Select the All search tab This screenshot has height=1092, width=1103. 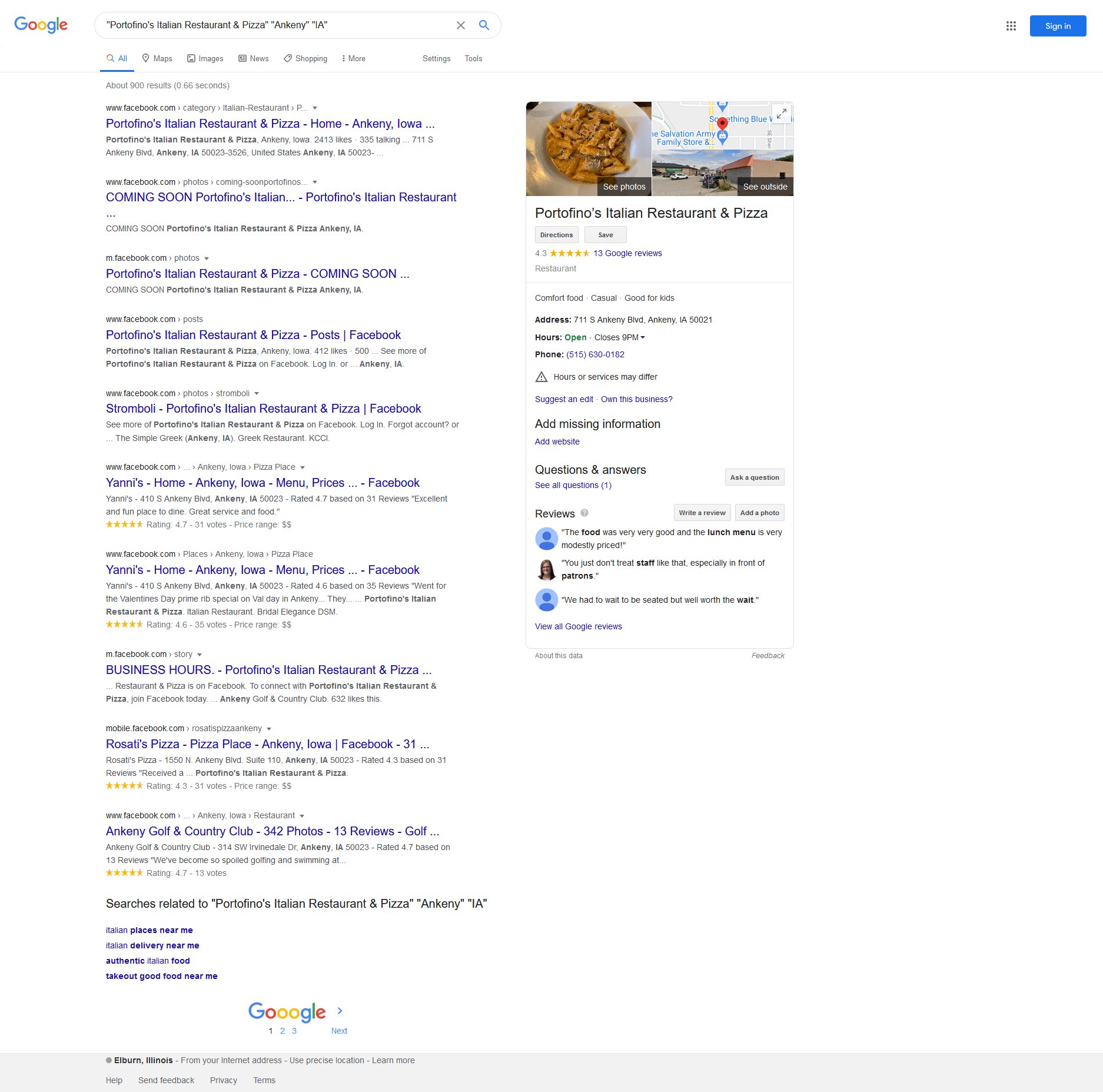pyautogui.click(x=117, y=58)
